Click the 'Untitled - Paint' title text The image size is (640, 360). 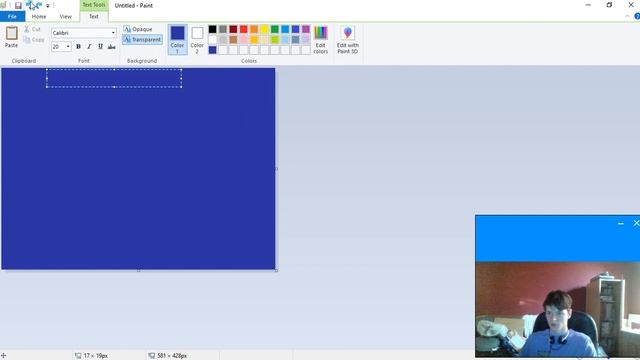pyautogui.click(x=133, y=5)
